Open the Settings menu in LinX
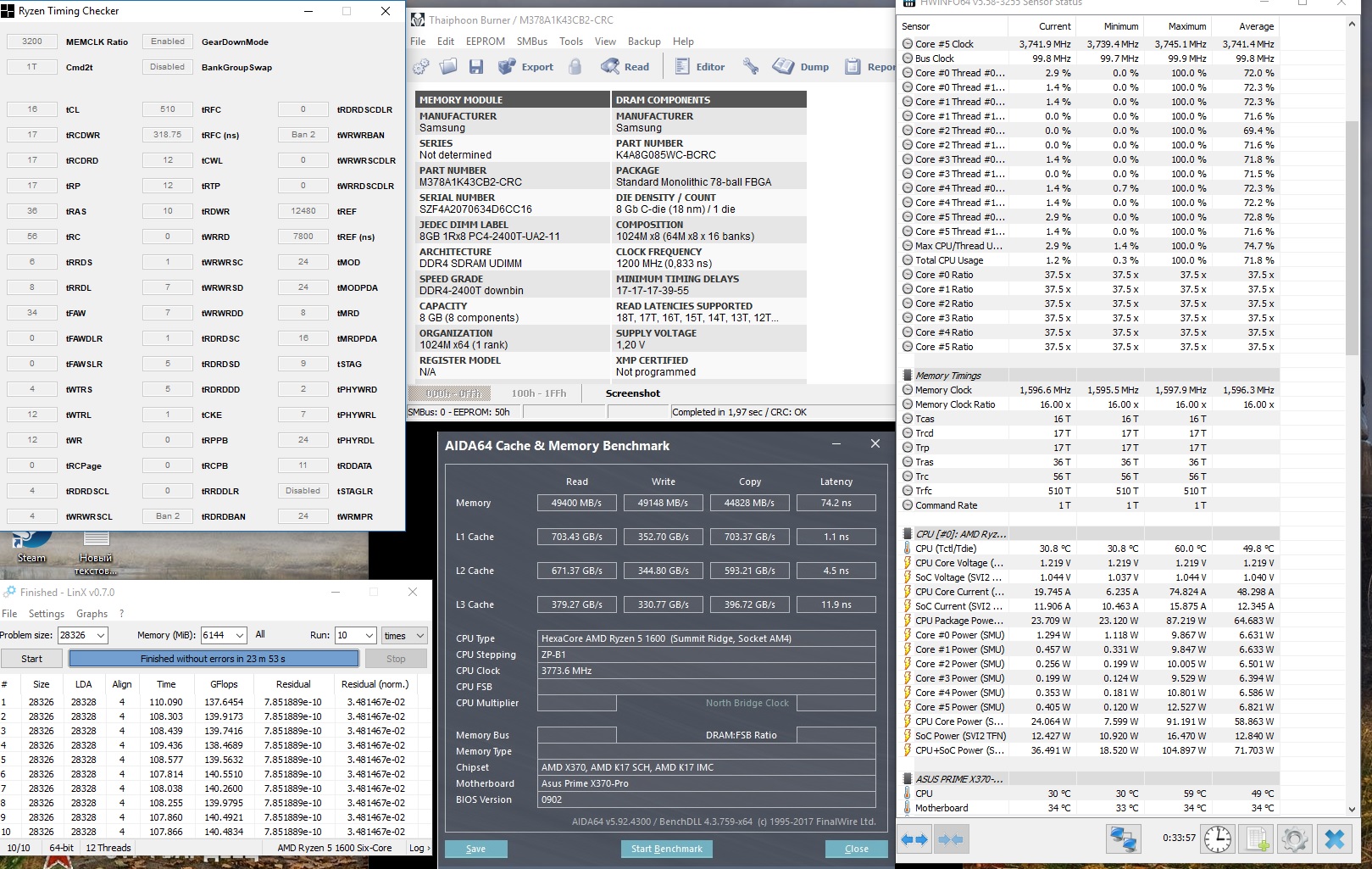 (47, 614)
